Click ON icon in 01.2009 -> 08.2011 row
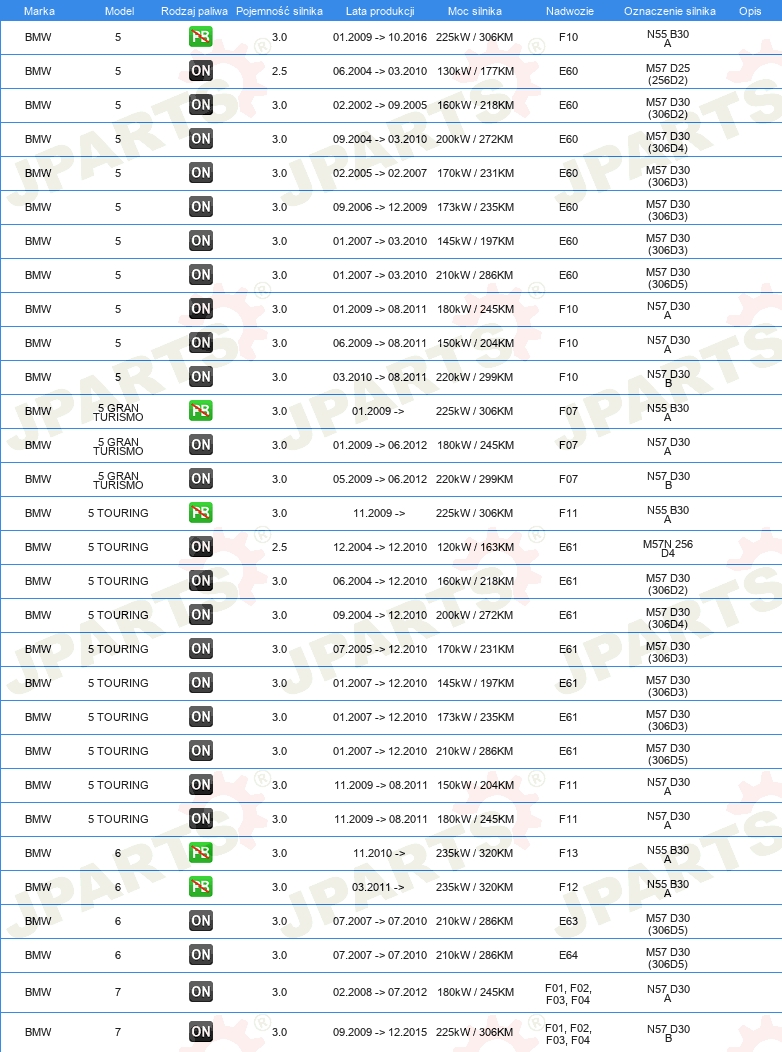782x1052 pixels. pyautogui.click(x=201, y=309)
